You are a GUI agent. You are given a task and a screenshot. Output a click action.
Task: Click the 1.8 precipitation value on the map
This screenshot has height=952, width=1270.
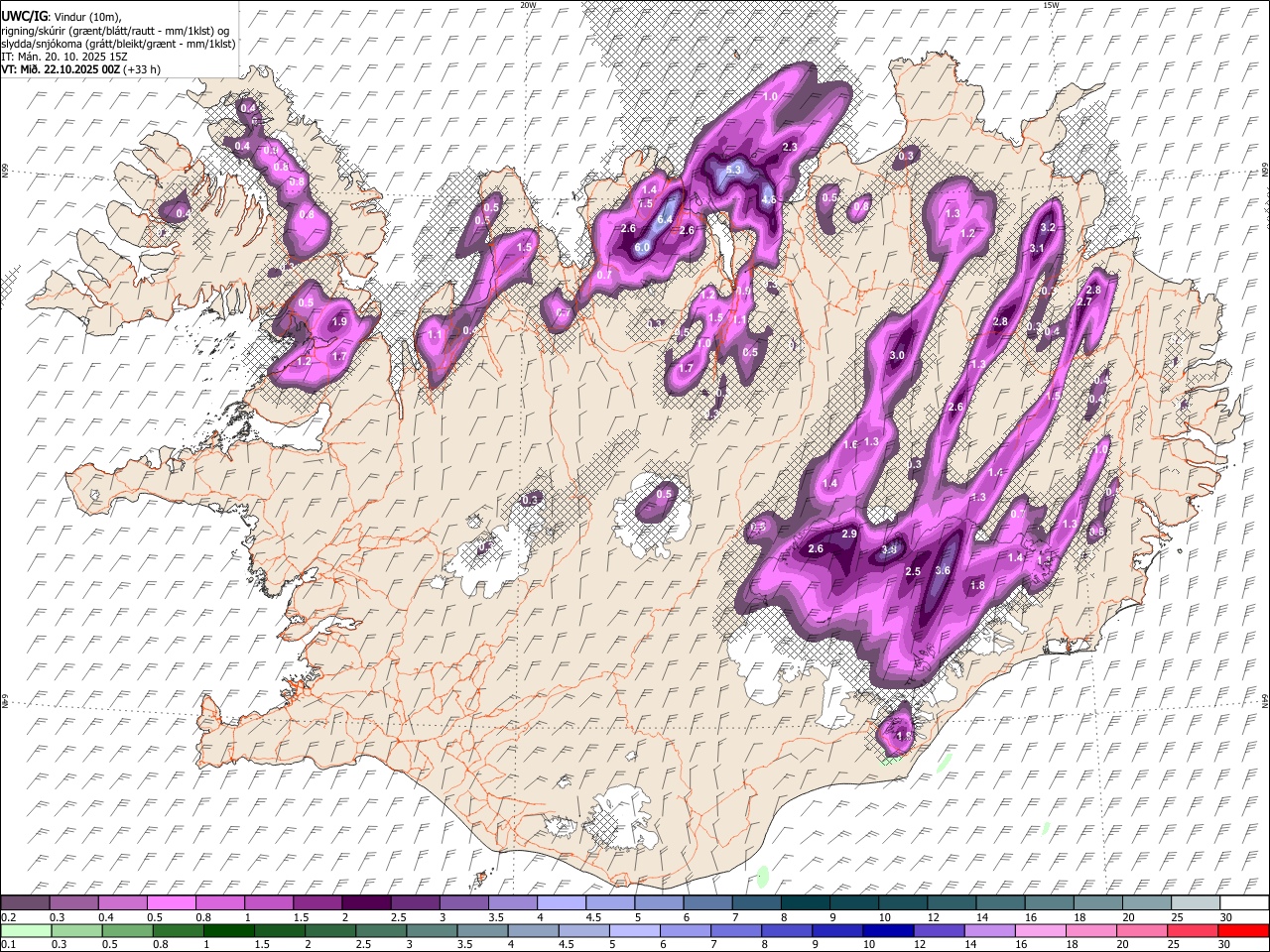[977, 585]
